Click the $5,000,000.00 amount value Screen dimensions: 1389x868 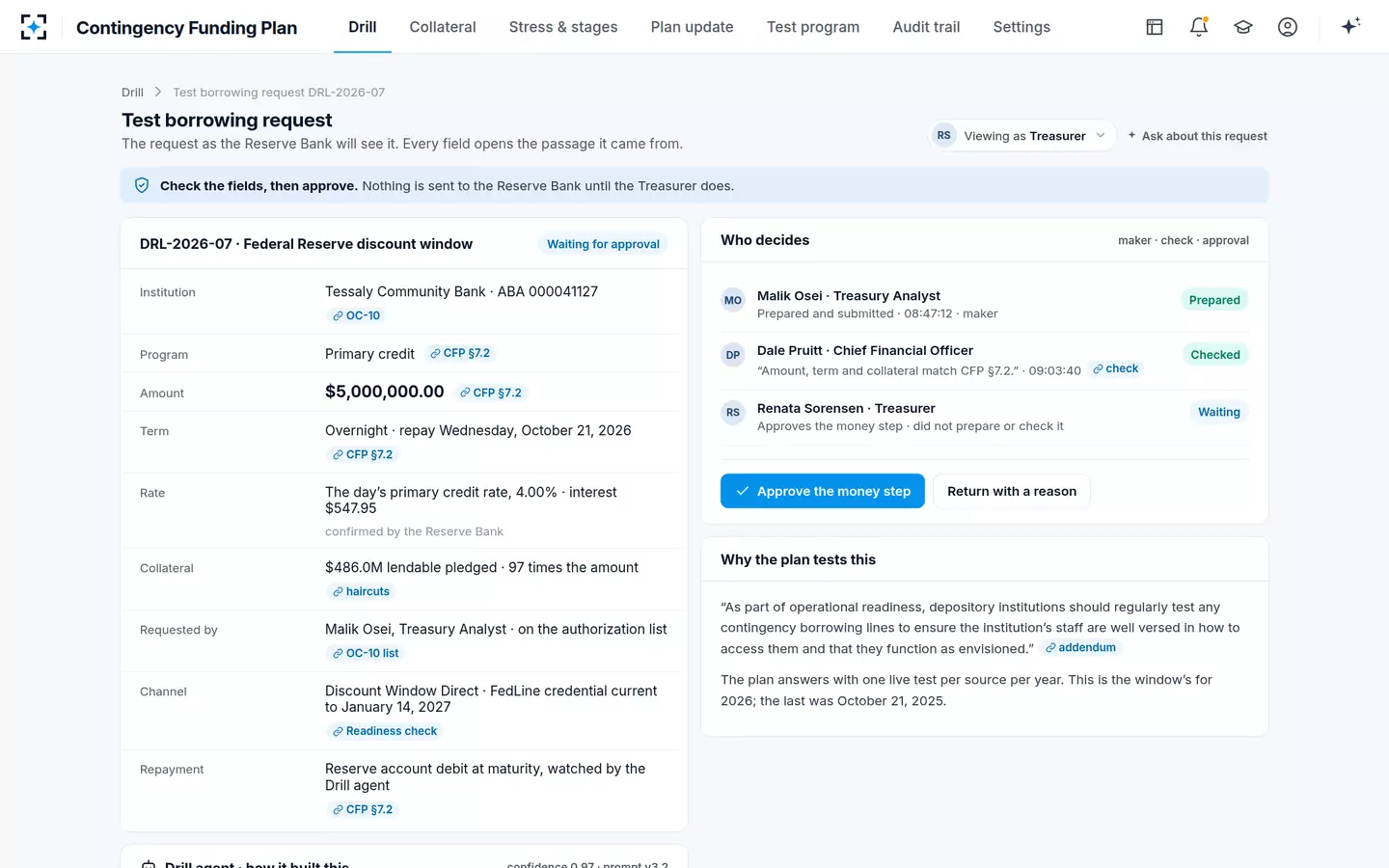click(x=385, y=392)
